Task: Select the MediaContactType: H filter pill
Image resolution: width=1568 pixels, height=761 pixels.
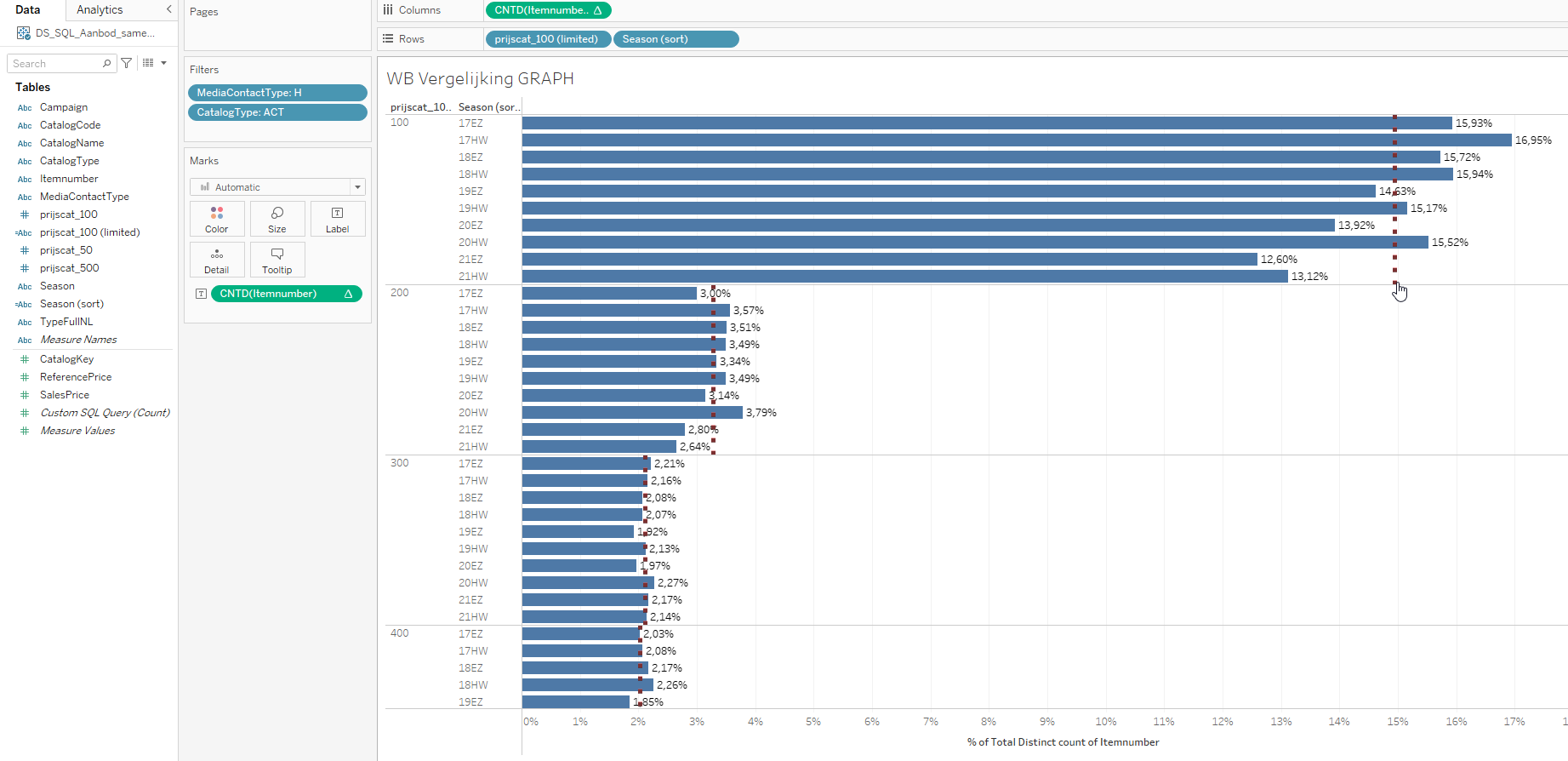Action: [x=277, y=93]
